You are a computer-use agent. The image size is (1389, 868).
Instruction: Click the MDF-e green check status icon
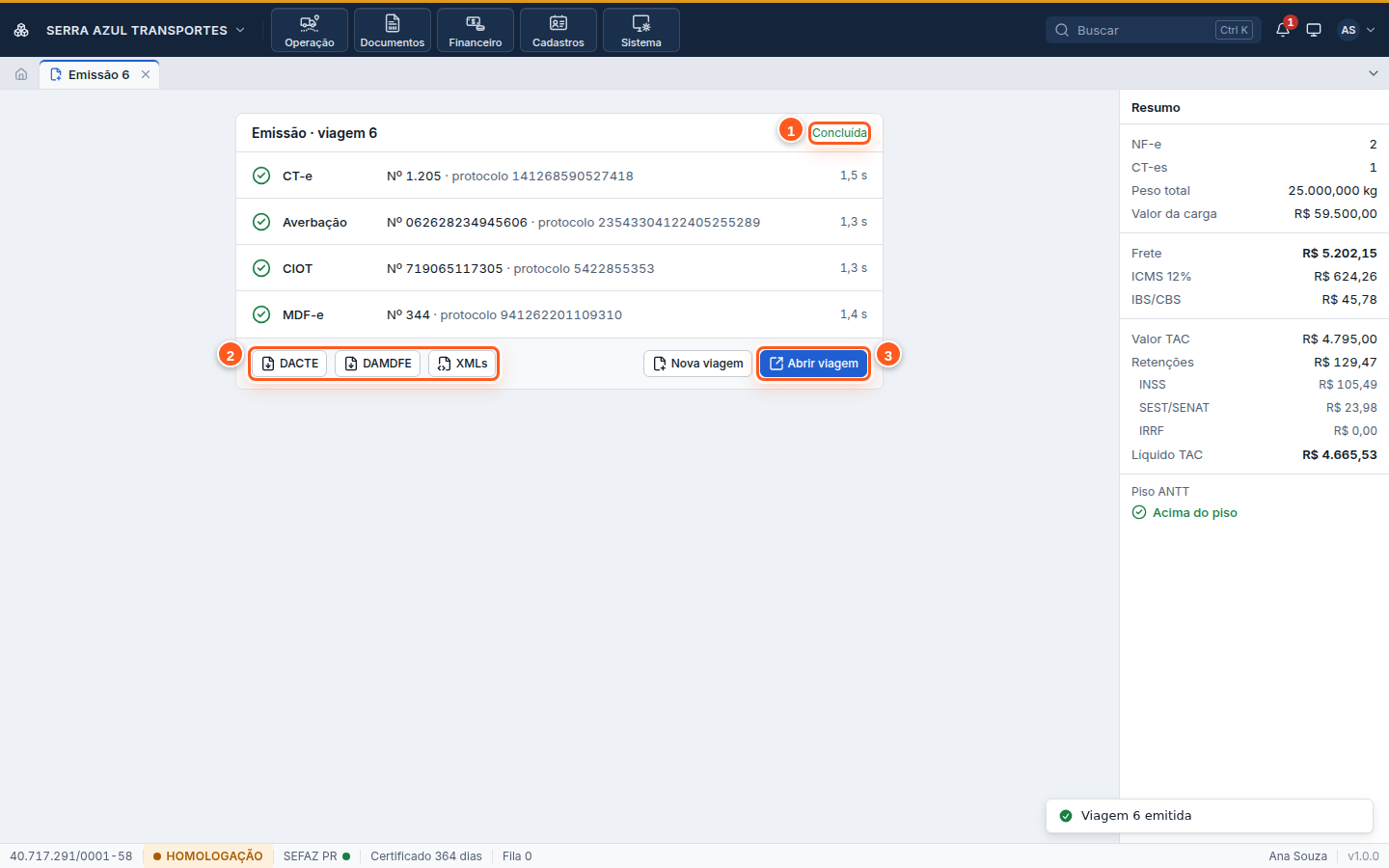[261, 314]
